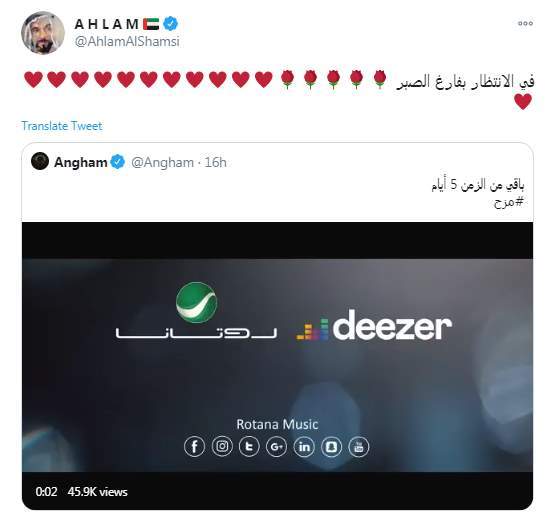Viewport: 550px width, 515px height.
Task: Click the LinkedIn icon in the video
Action: click(x=304, y=446)
